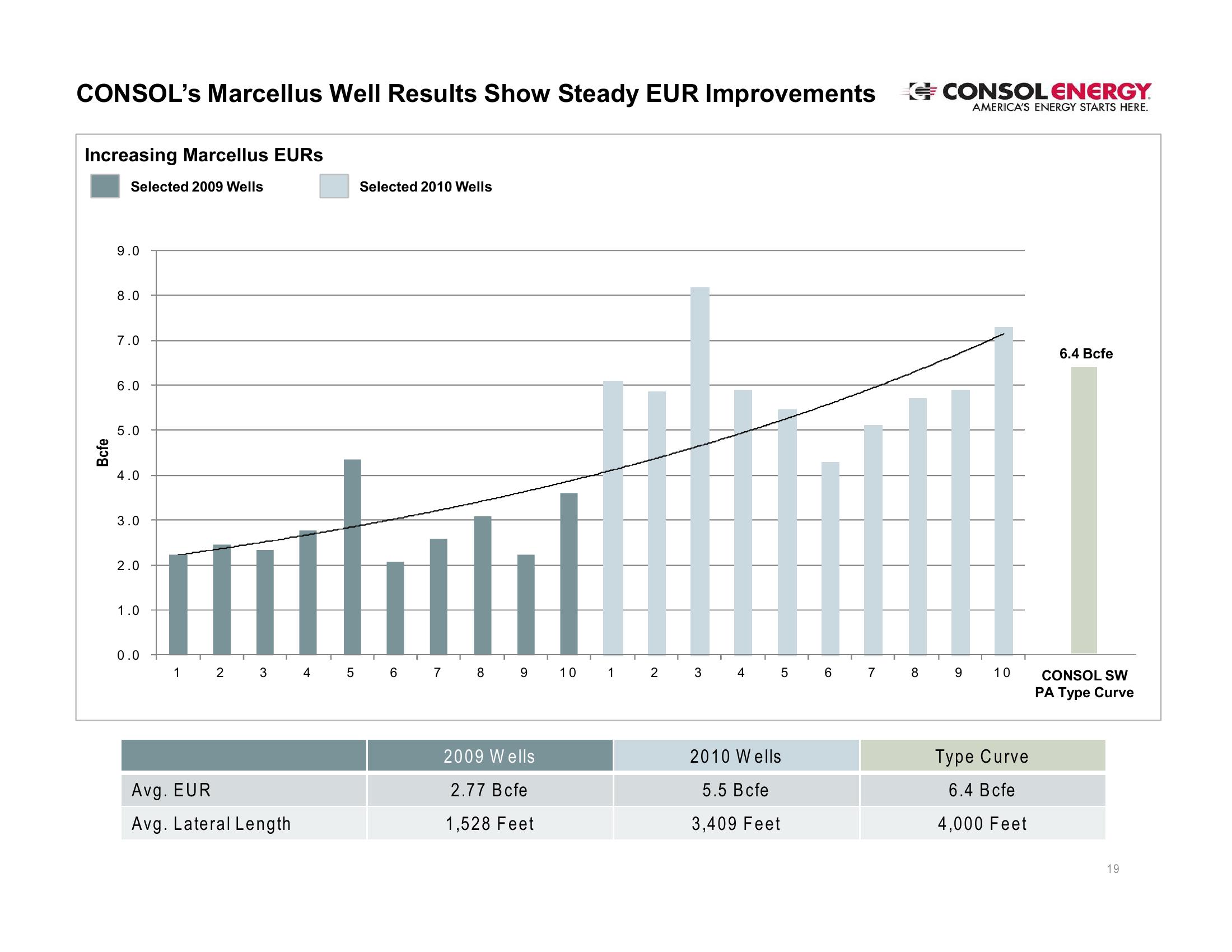
Task: Click the 'Increasing Marcellus EURs' heading
Action: click(204, 155)
